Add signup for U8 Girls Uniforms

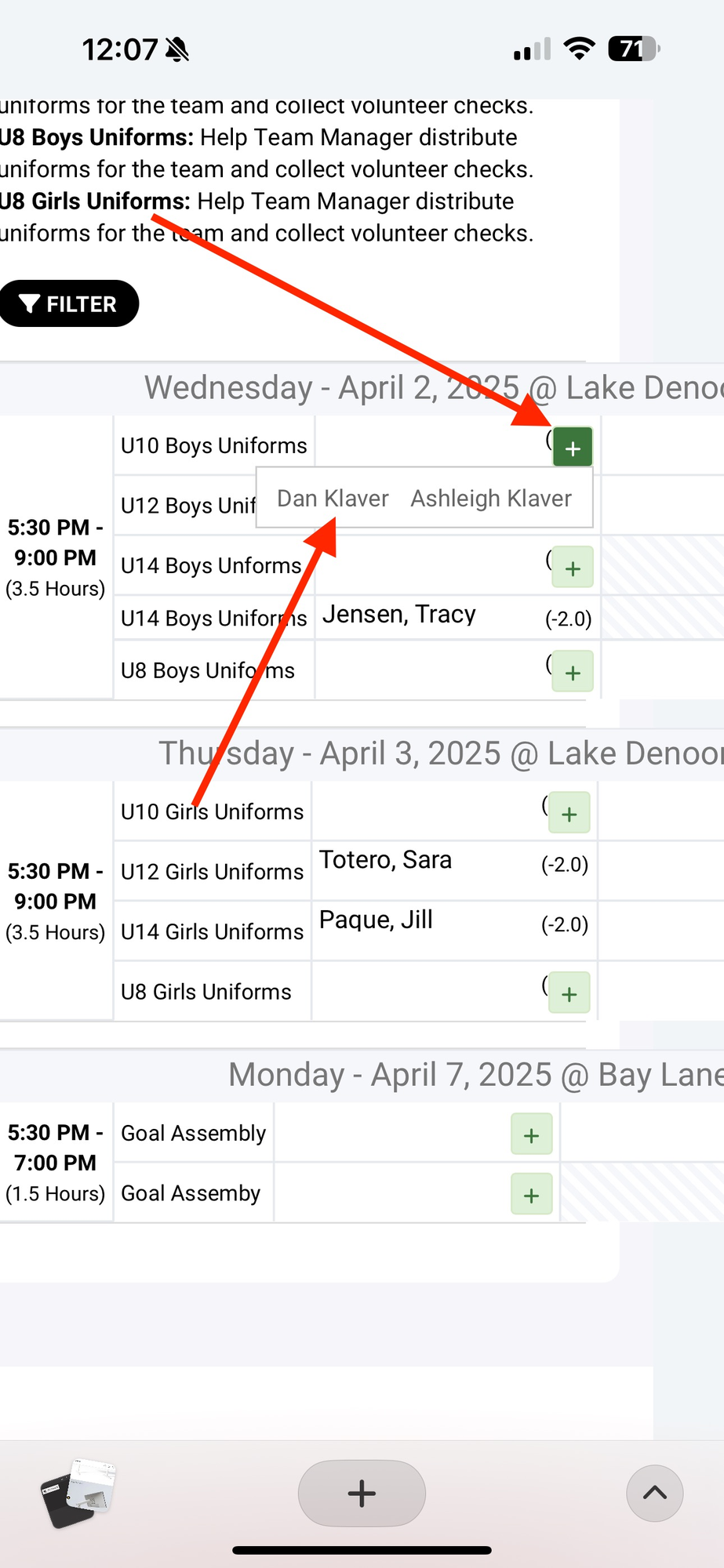click(x=569, y=993)
